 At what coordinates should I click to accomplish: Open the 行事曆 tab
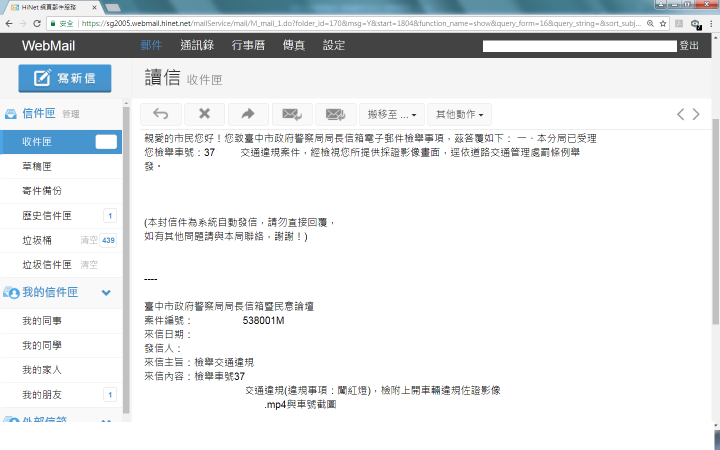pos(248,45)
